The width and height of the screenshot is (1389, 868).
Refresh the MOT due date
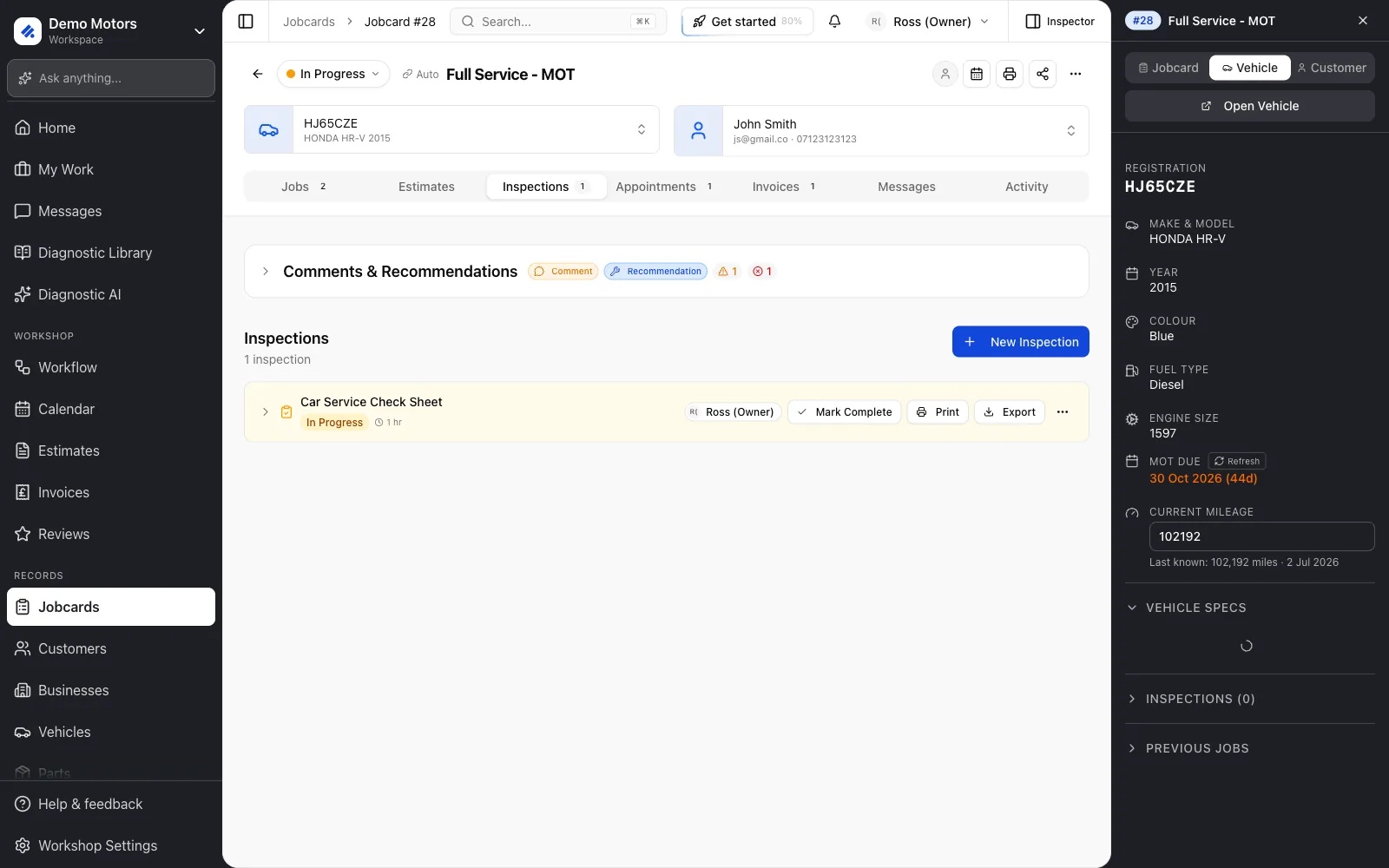(1237, 461)
